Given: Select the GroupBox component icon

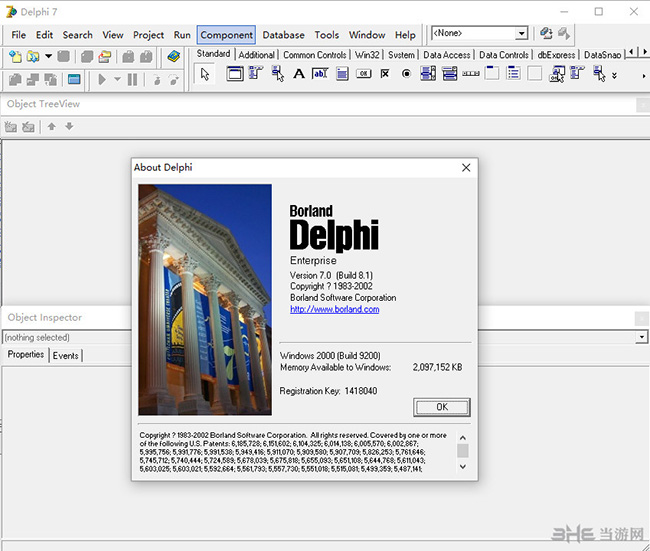Looking at the screenshot, I should [x=492, y=73].
